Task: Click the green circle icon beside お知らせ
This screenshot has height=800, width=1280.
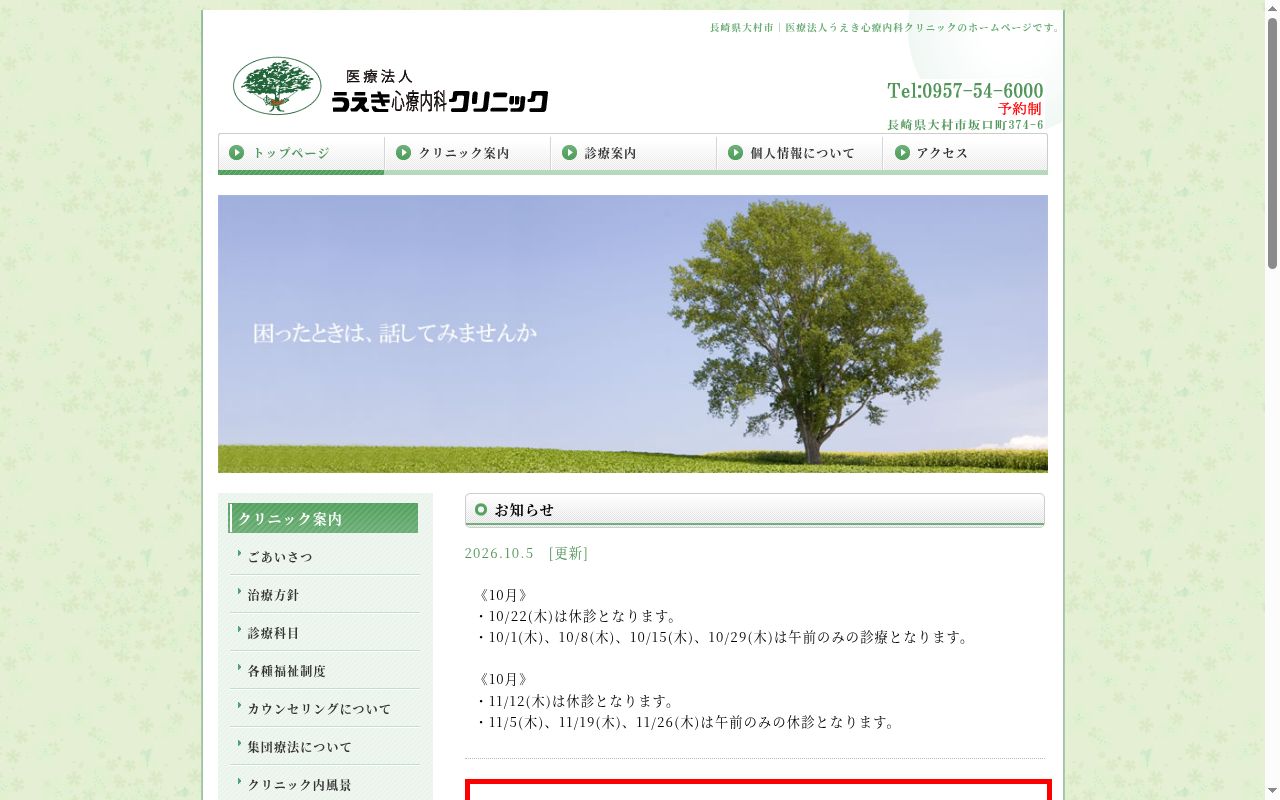Action: pos(481,510)
